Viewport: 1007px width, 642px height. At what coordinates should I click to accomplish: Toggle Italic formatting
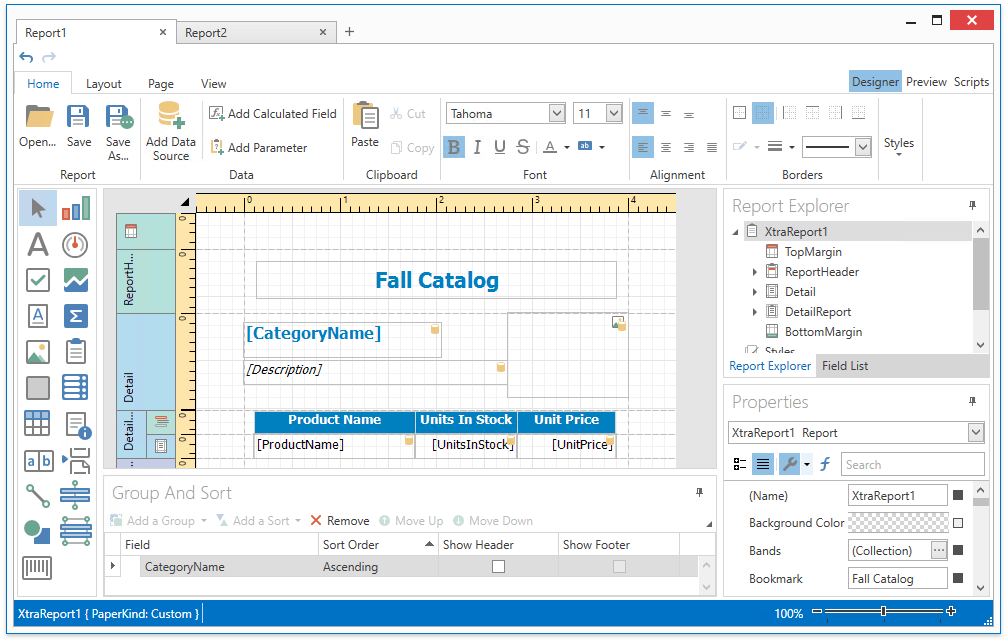coord(477,147)
